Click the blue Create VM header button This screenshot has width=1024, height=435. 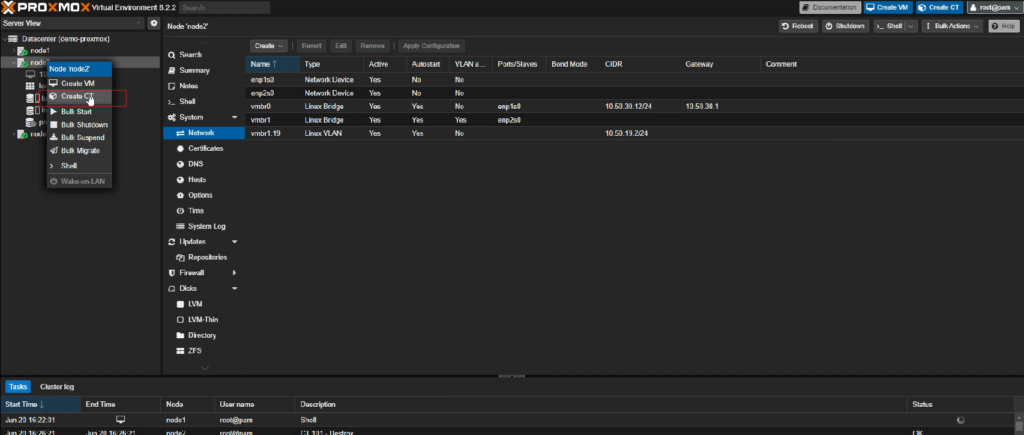tap(887, 8)
